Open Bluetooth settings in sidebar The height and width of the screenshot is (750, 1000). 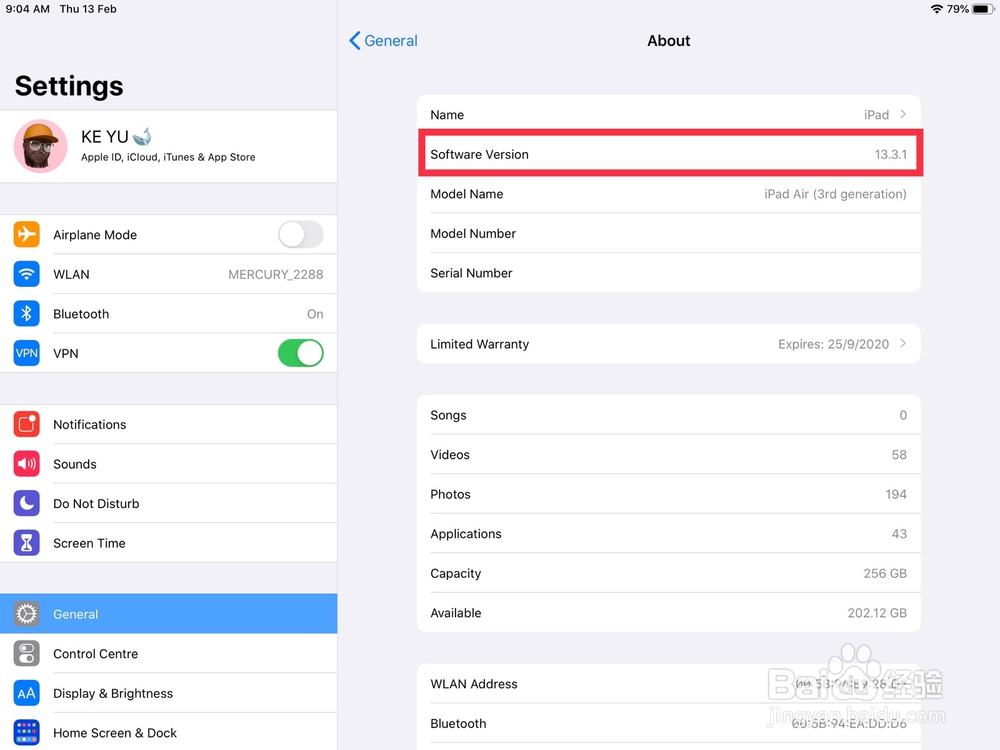[x=168, y=313]
